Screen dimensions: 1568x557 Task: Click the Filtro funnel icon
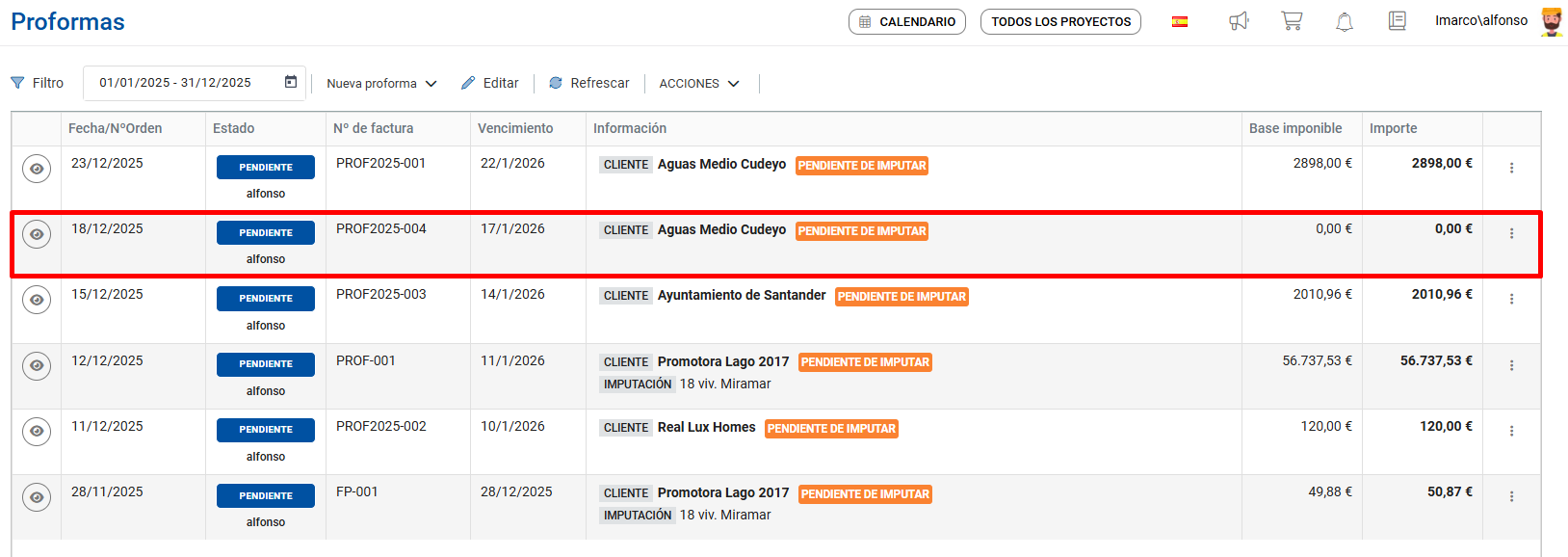[17, 83]
